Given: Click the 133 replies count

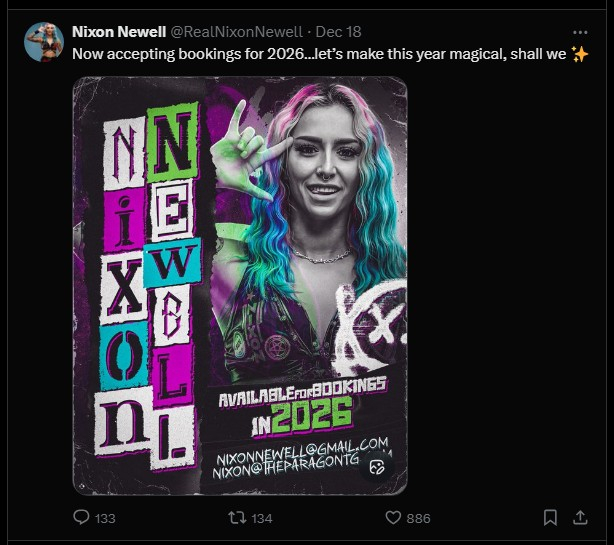Looking at the screenshot, I should tap(105, 518).
